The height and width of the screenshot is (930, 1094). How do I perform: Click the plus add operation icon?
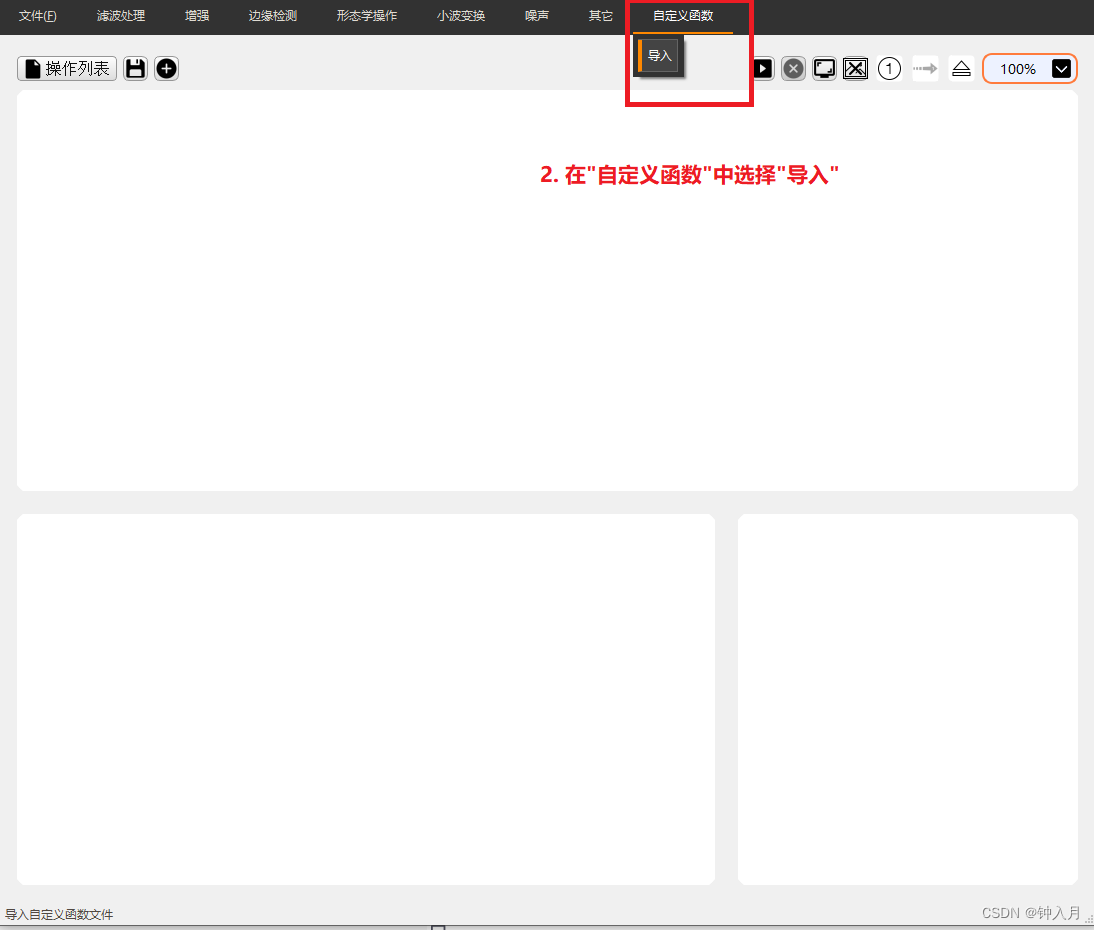pos(166,68)
